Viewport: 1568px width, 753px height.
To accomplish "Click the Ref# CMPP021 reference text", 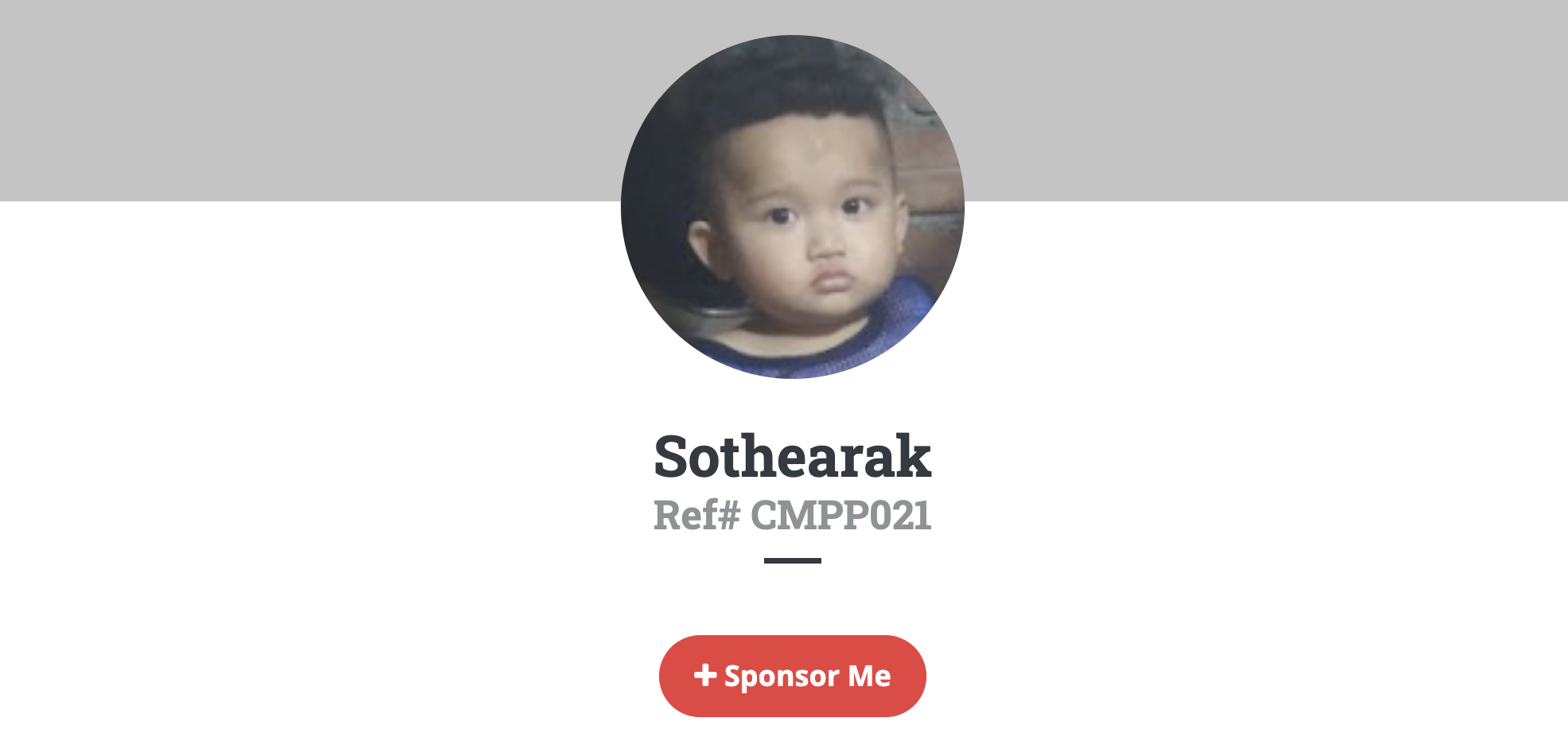I will (793, 515).
